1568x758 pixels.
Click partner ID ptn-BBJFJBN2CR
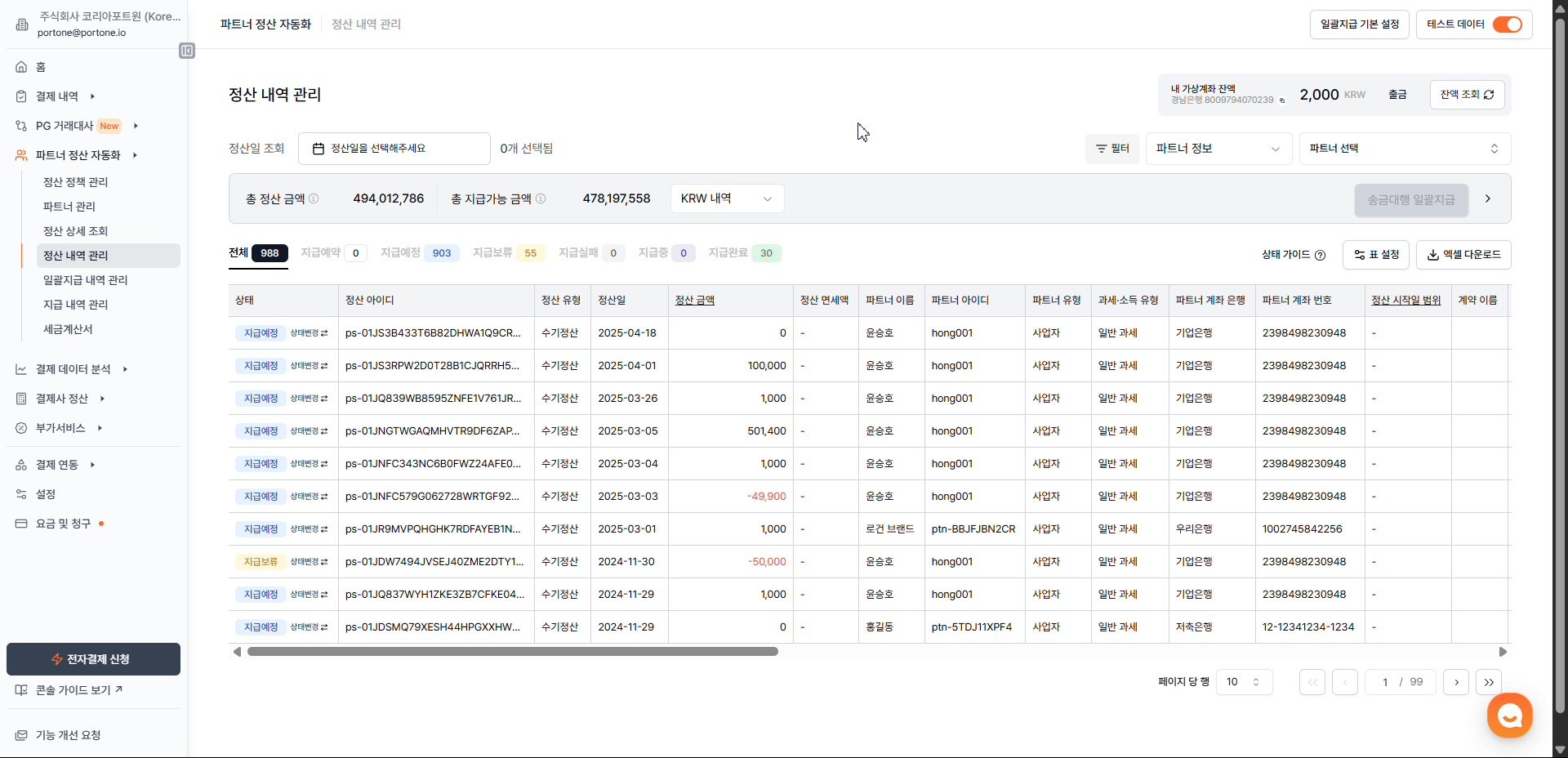point(973,529)
